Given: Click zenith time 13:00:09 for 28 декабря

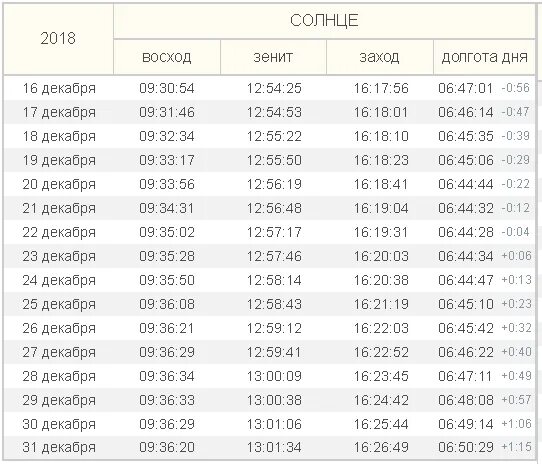Looking at the screenshot, I should [274, 376].
